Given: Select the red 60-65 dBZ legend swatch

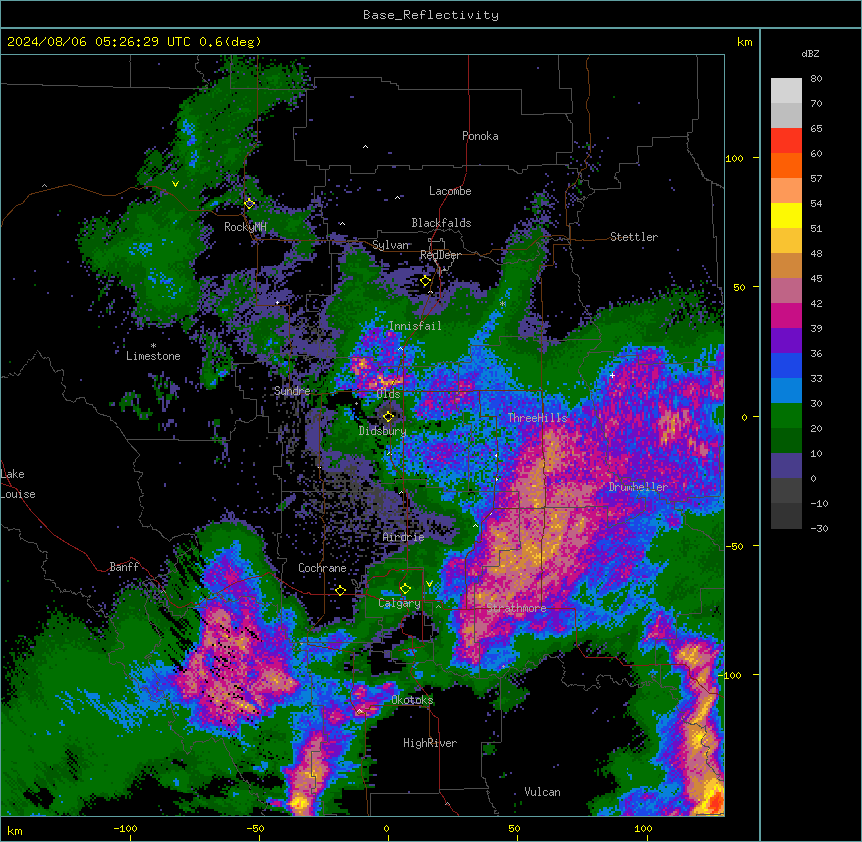Looking at the screenshot, I should [786, 141].
